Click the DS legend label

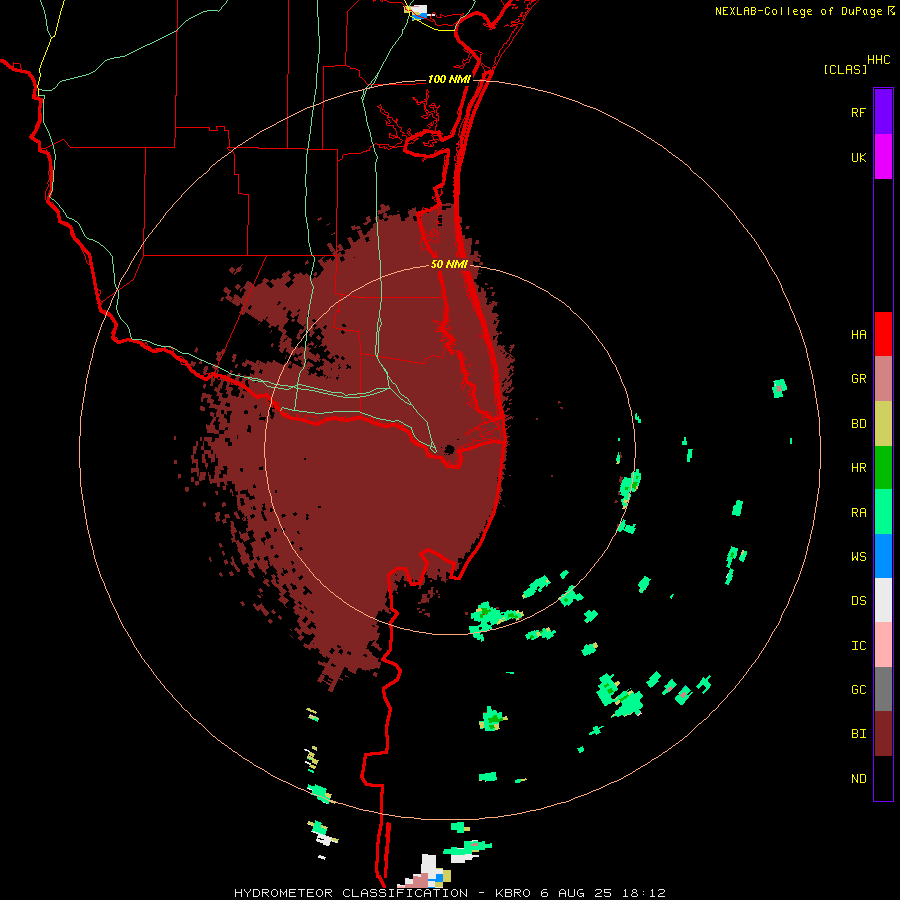coord(858,601)
